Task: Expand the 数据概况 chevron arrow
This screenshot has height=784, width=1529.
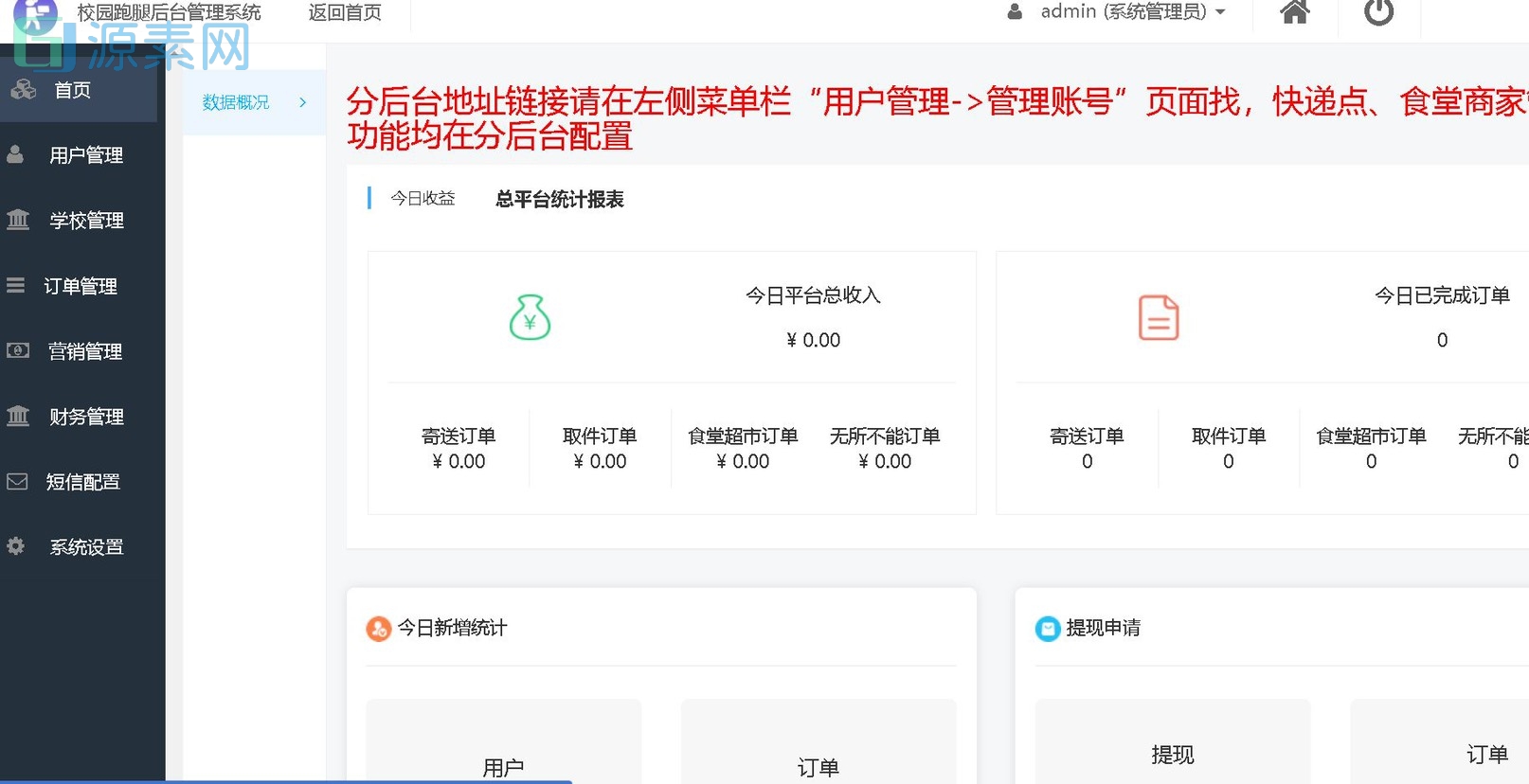Action: pyautogui.click(x=303, y=102)
